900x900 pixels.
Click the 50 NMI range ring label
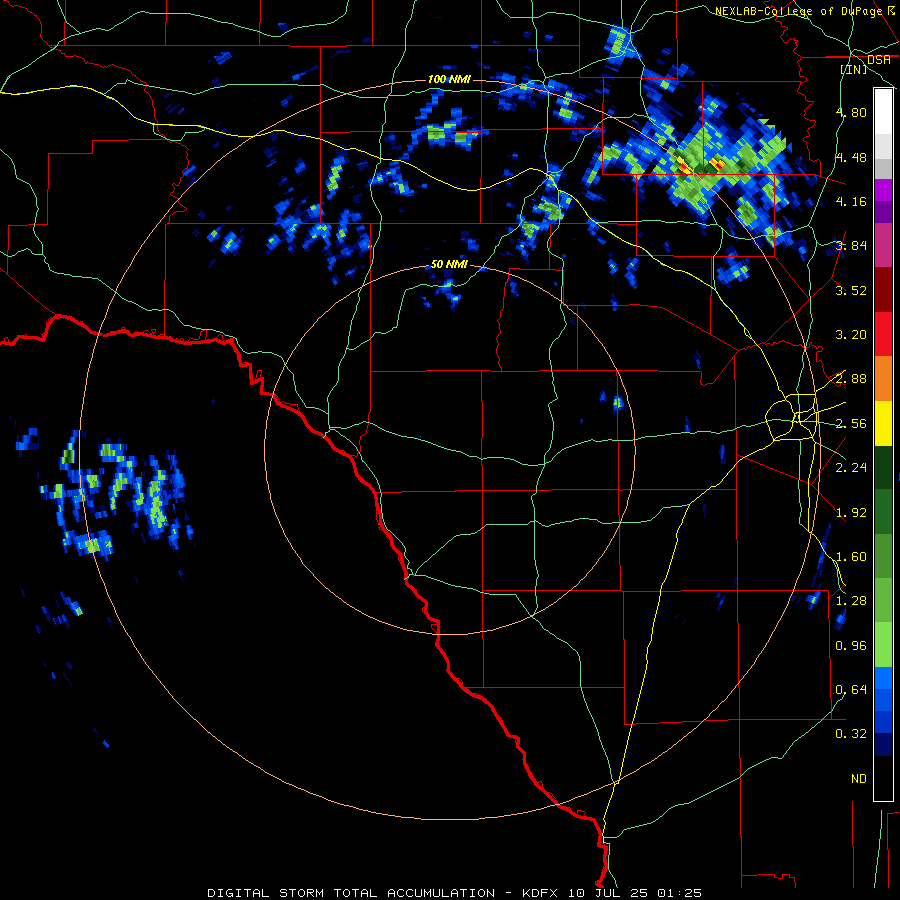tap(449, 264)
